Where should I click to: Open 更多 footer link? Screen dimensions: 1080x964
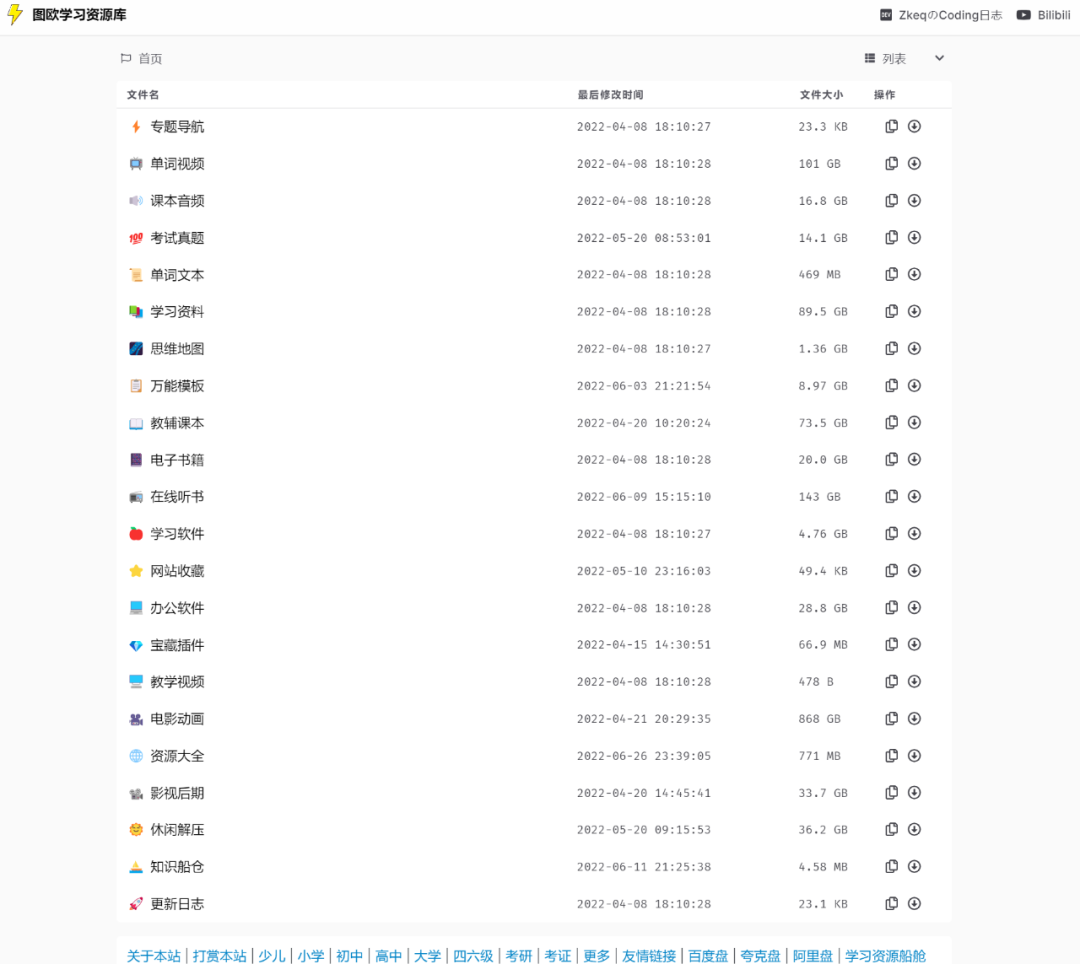(x=596, y=956)
